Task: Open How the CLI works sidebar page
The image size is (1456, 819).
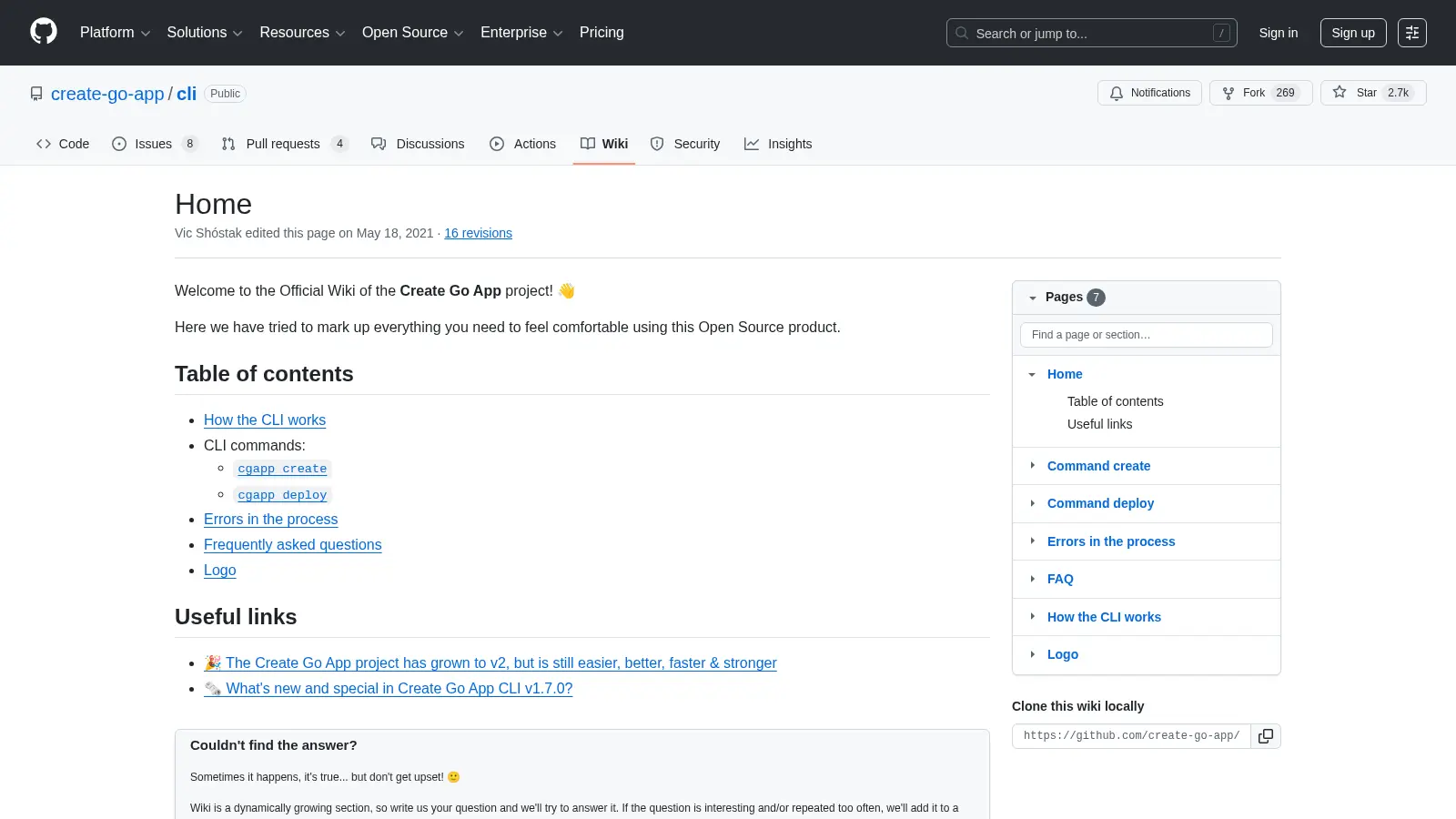Action: pyautogui.click(x=1104, y=617)
